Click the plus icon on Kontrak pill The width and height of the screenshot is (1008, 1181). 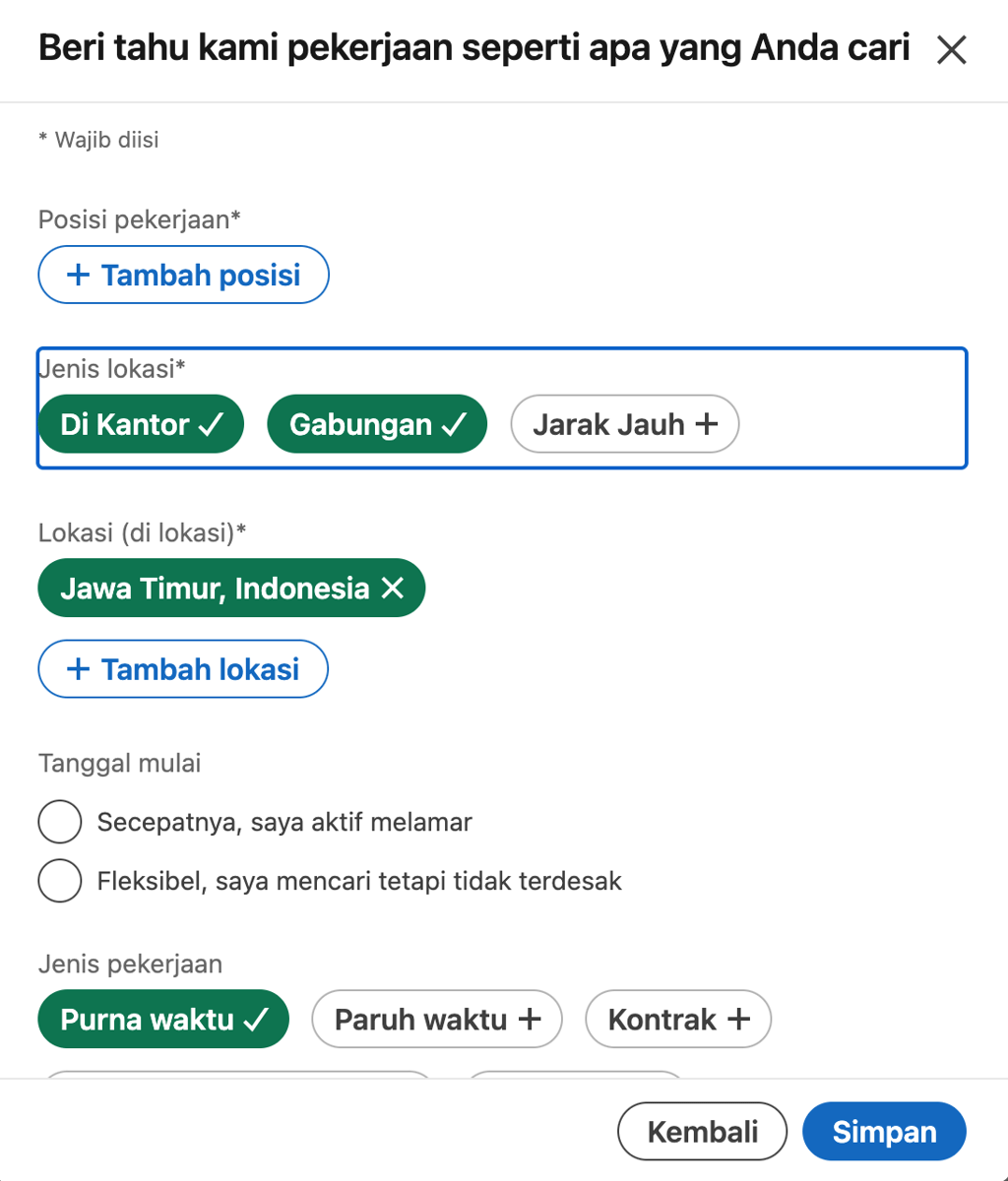pyautogui.click(x=739, y=1019)
